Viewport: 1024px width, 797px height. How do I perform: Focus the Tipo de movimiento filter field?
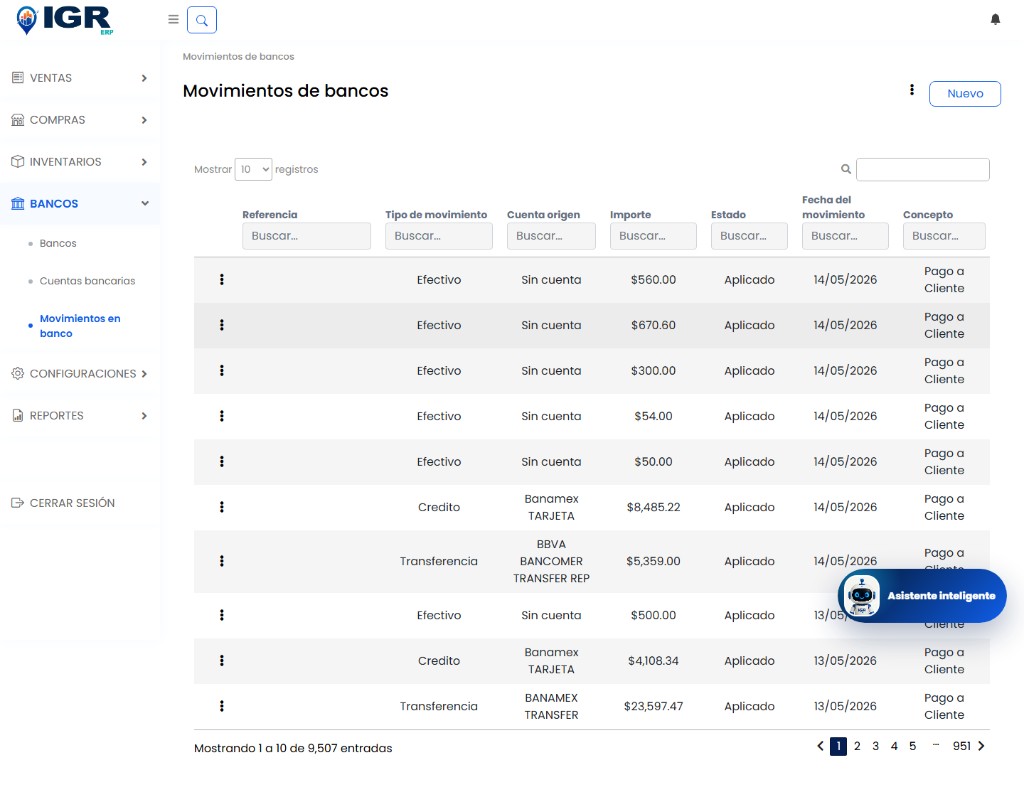coord(439,236)
